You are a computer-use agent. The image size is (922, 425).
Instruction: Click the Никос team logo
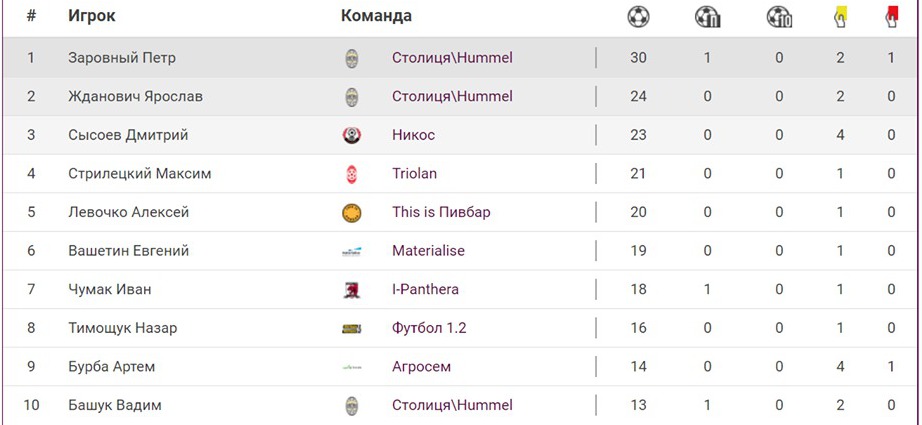pyautogui.click(x=351, y=135)
